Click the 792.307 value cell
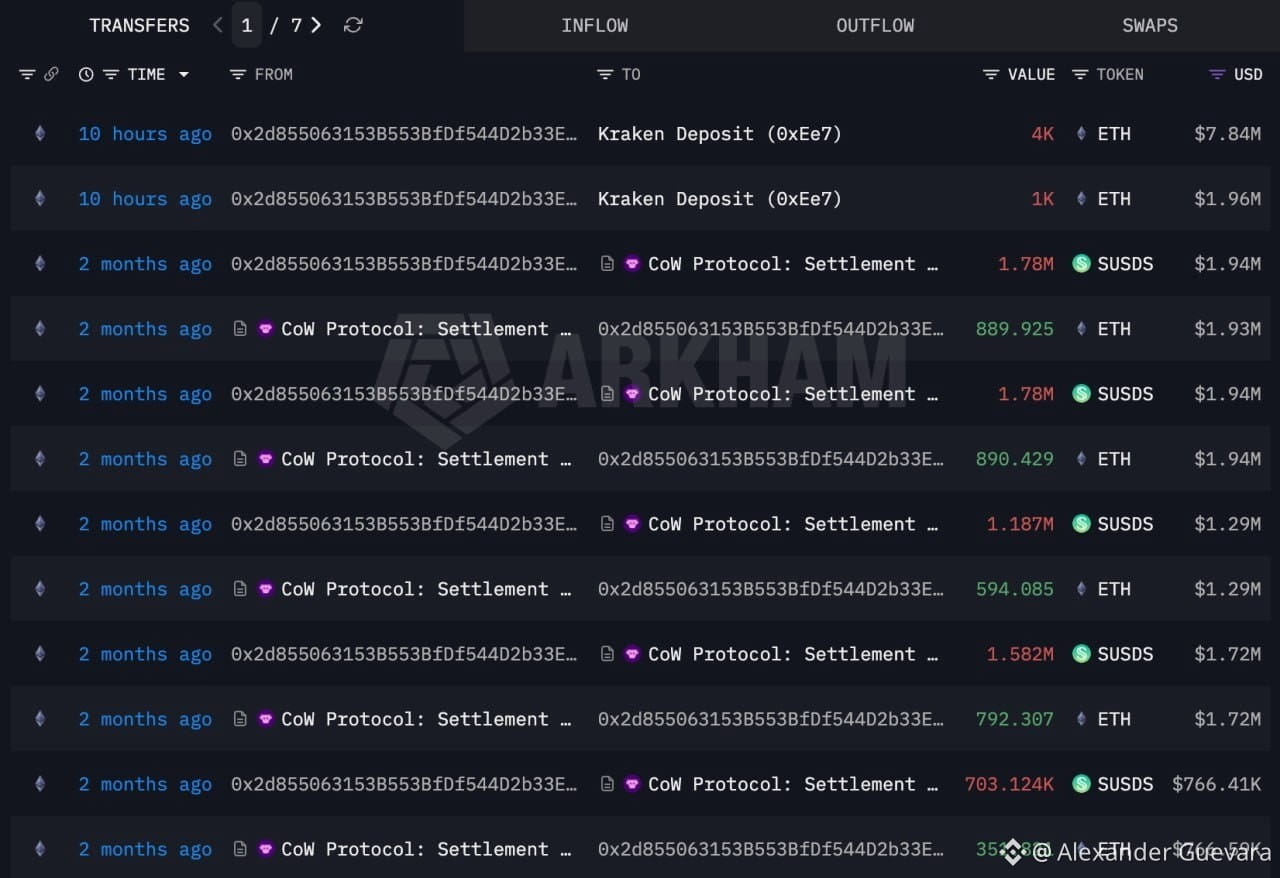Image resolution: width=1280 pixels, height=878 pixels. [1015, 718]
